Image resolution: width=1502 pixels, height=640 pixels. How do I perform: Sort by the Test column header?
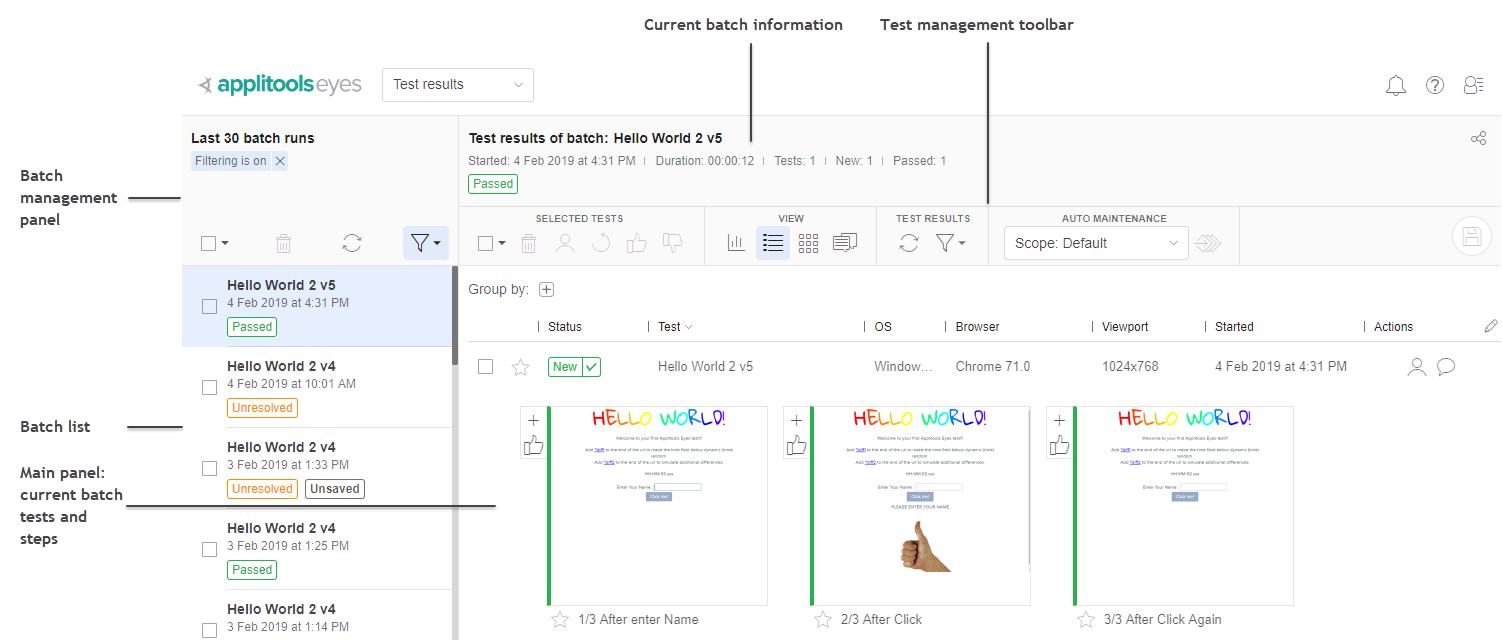674,327
